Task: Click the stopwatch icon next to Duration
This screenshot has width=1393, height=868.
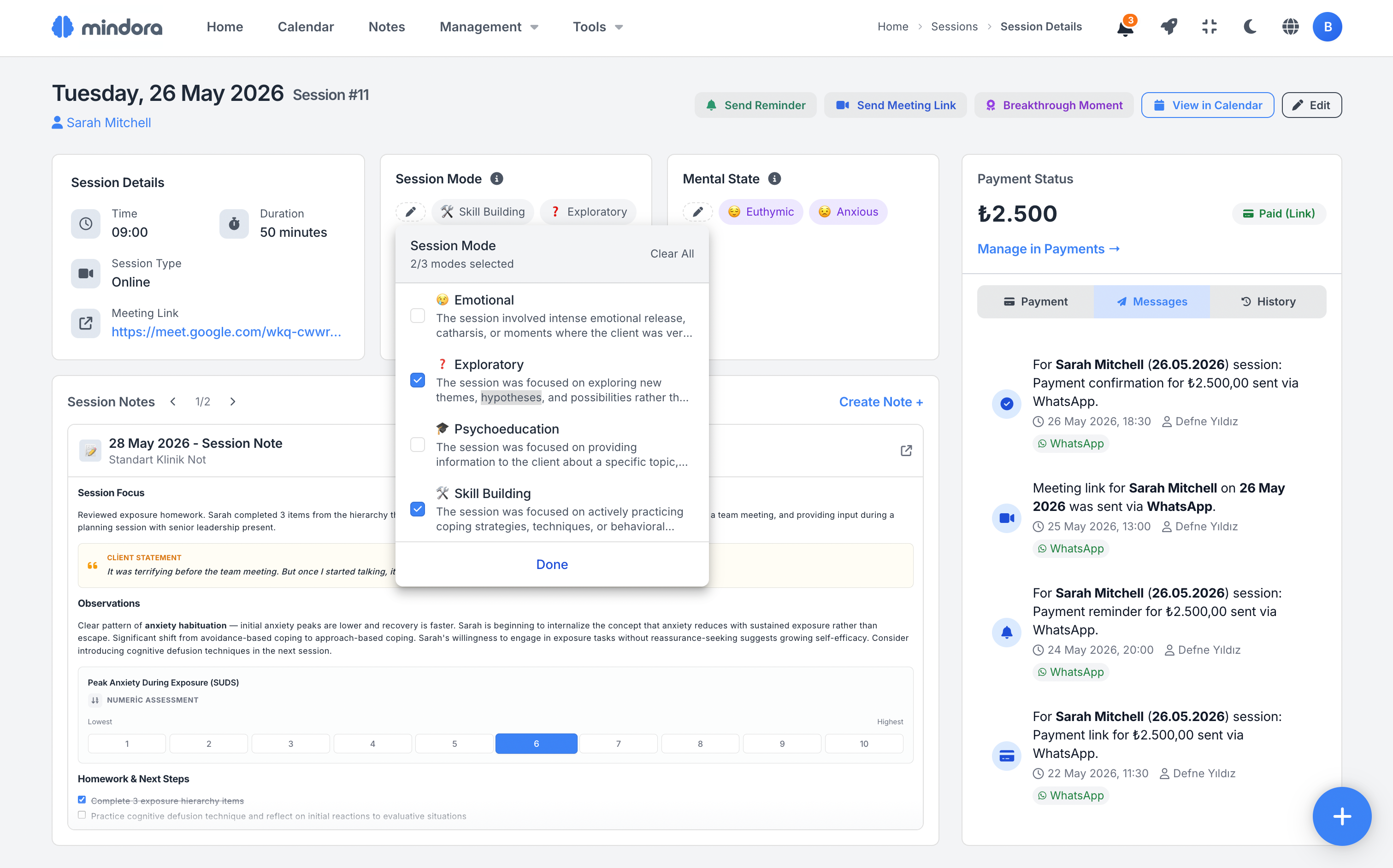Action: pos(234,224)
